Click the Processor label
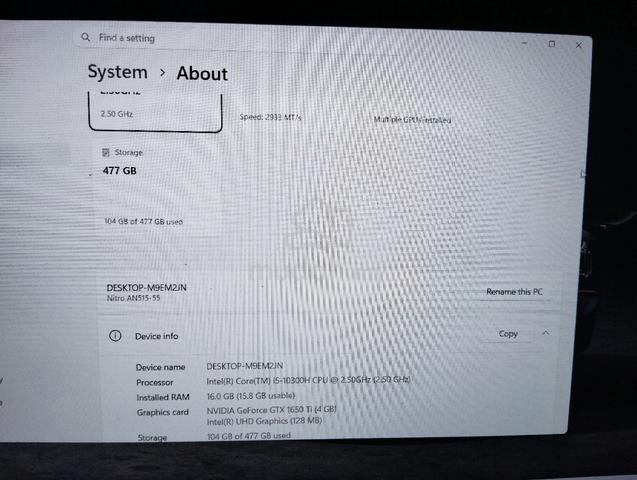This screenshot has height=480, width=637. click(155, 383)
